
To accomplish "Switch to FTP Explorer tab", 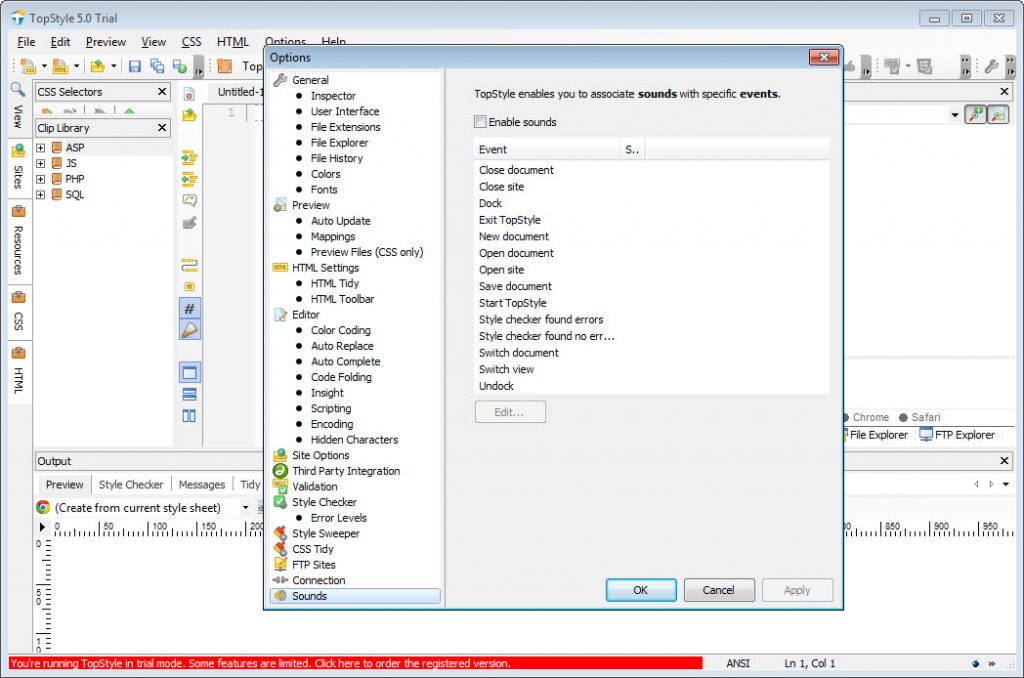I will point(957,435).
